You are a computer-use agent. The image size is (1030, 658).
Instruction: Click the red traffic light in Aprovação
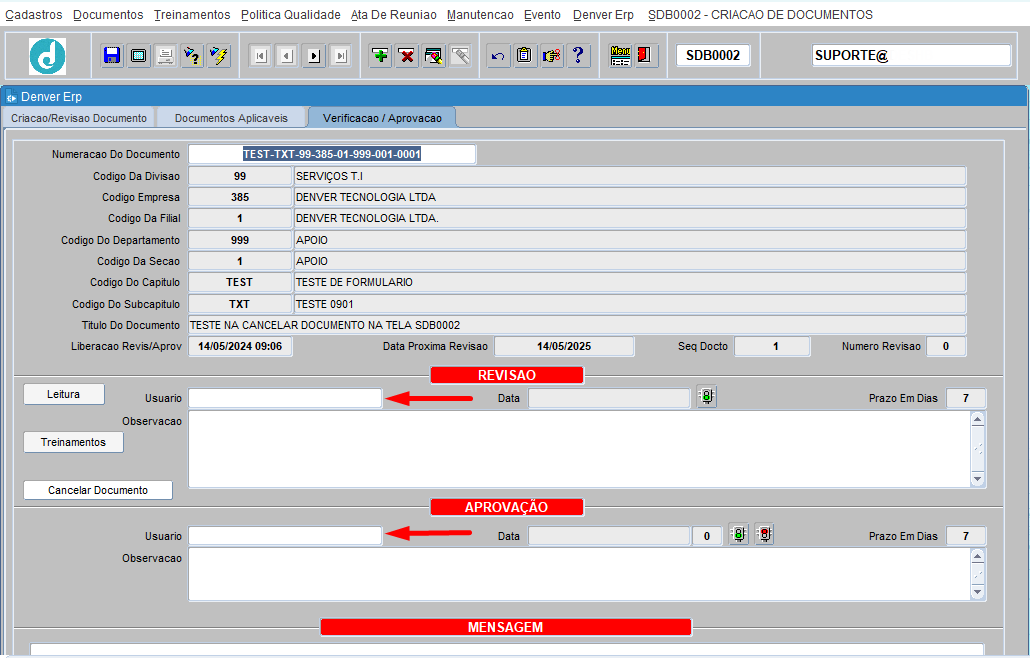point(764,535)
